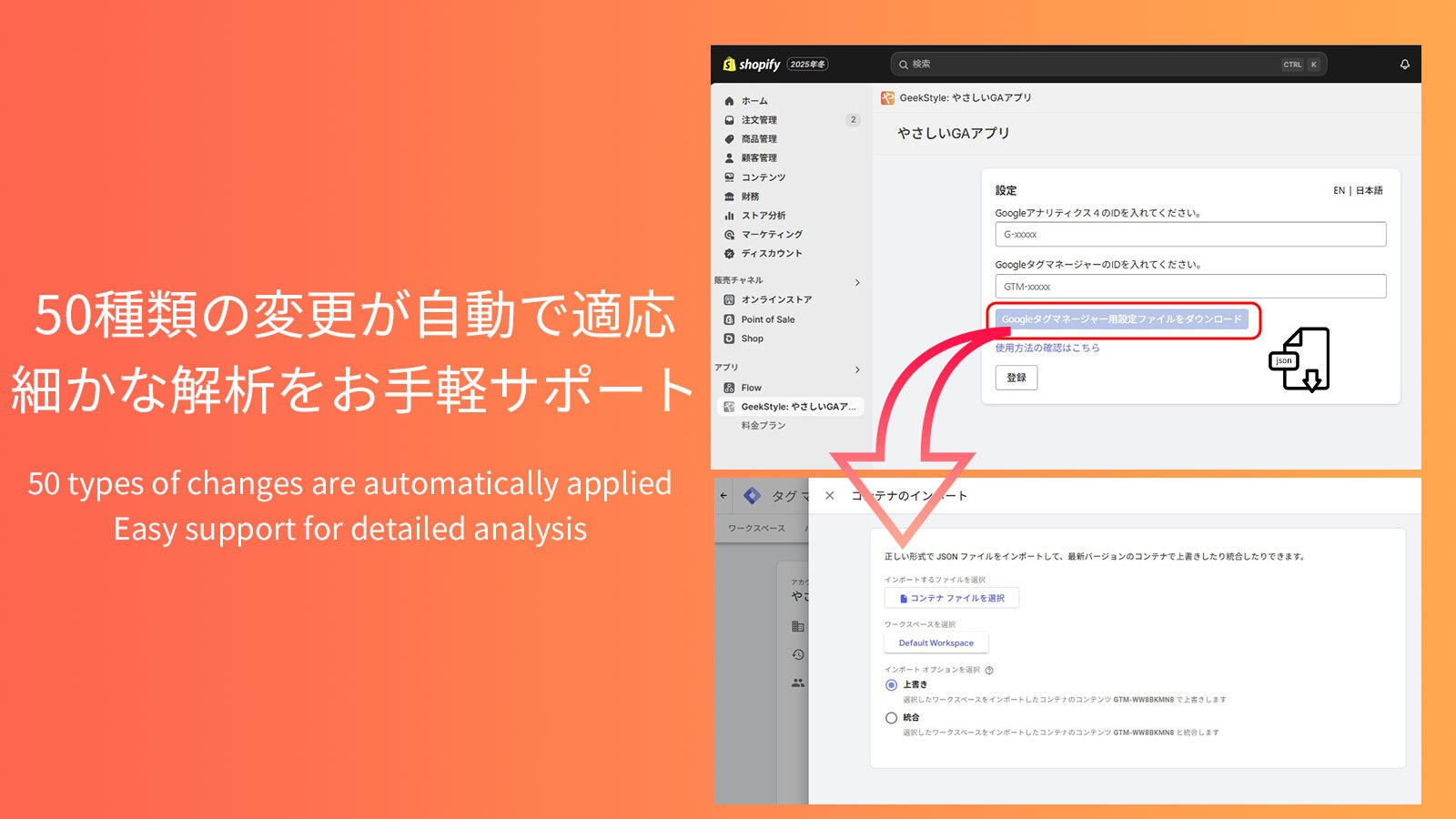Open the Default Workspace selector
Image resolution: width=1456 pixels, height=819 pixels.
[x=935, y=643]
